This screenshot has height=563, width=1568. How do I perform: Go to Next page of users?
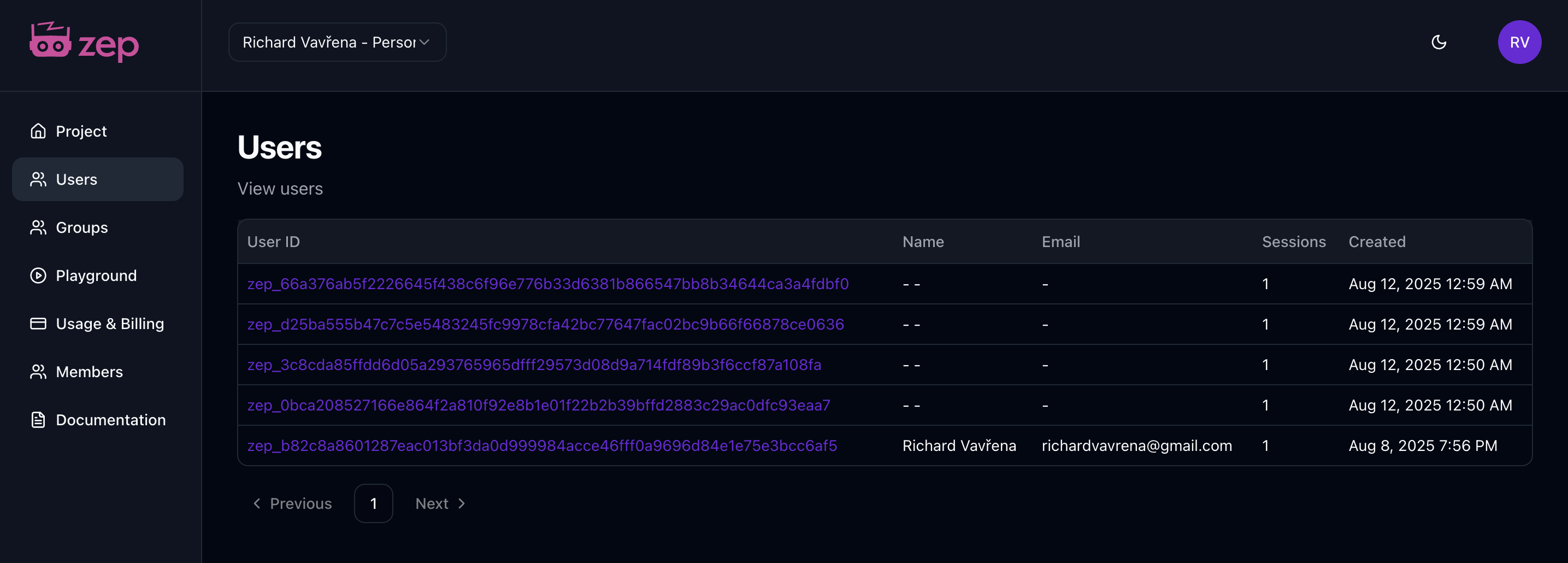point(440,503)
